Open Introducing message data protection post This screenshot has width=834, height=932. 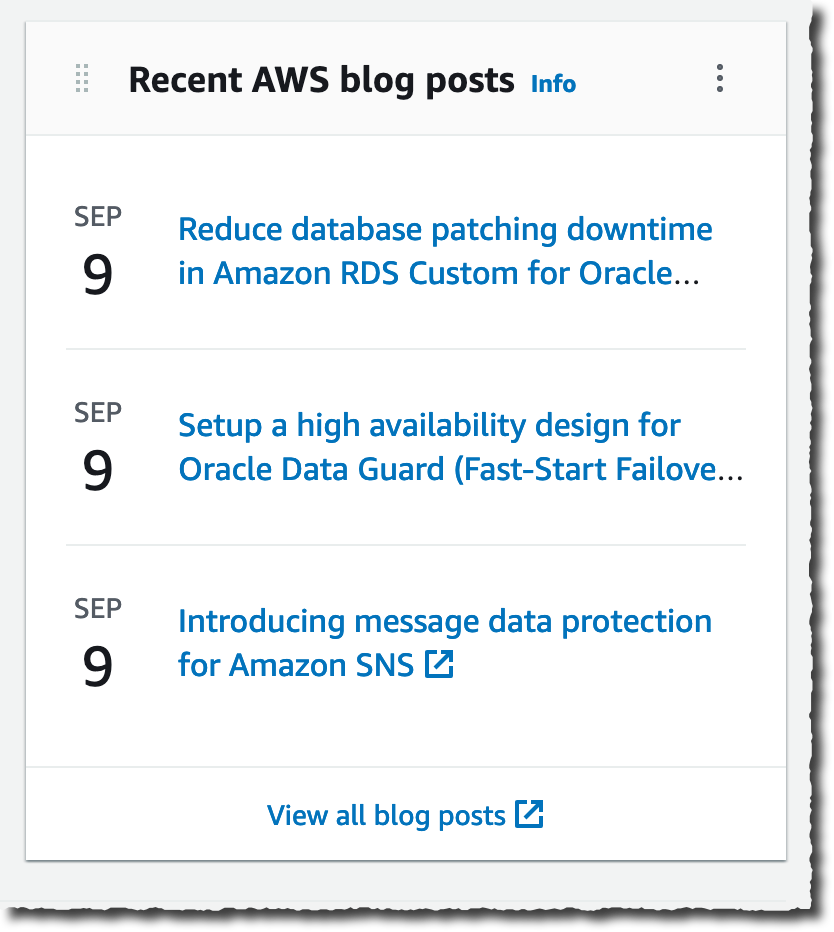pyautogui.click(x=444, y=622)
